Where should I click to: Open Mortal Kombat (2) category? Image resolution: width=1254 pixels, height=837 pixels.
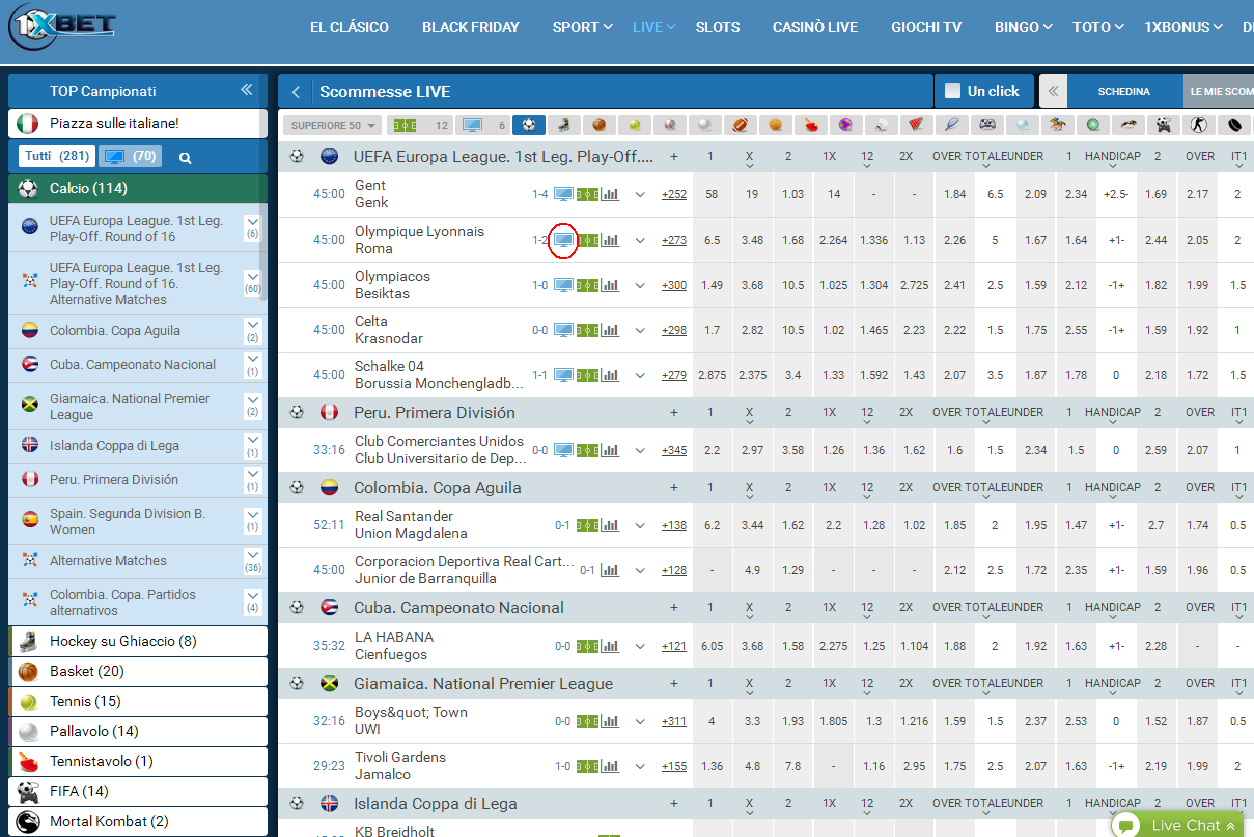coord(138,821)
